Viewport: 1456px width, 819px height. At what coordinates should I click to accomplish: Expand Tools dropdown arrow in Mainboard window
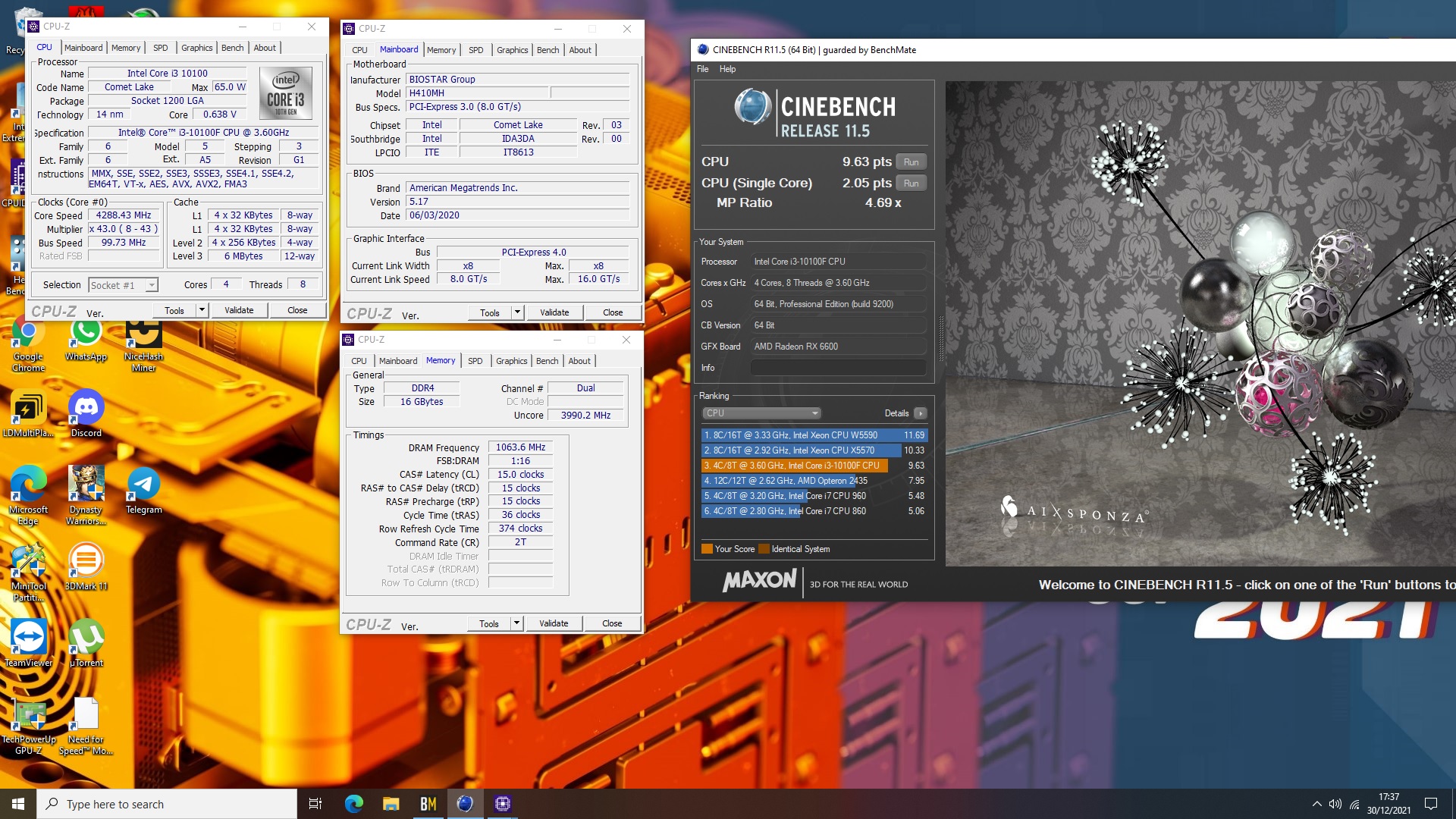click(x=517, y=312)
